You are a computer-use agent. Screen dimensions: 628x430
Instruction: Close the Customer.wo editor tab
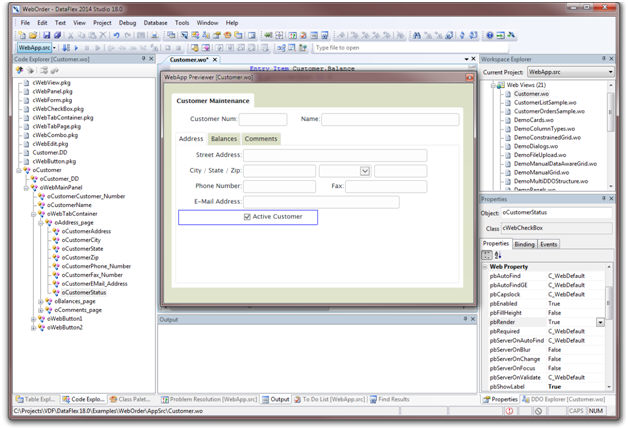[215, 59]
